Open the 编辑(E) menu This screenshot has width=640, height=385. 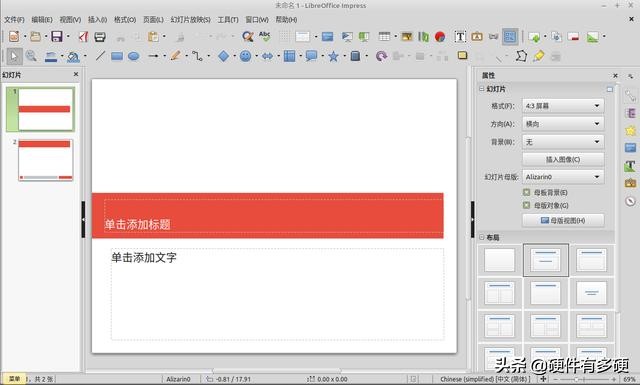[42, 20]
